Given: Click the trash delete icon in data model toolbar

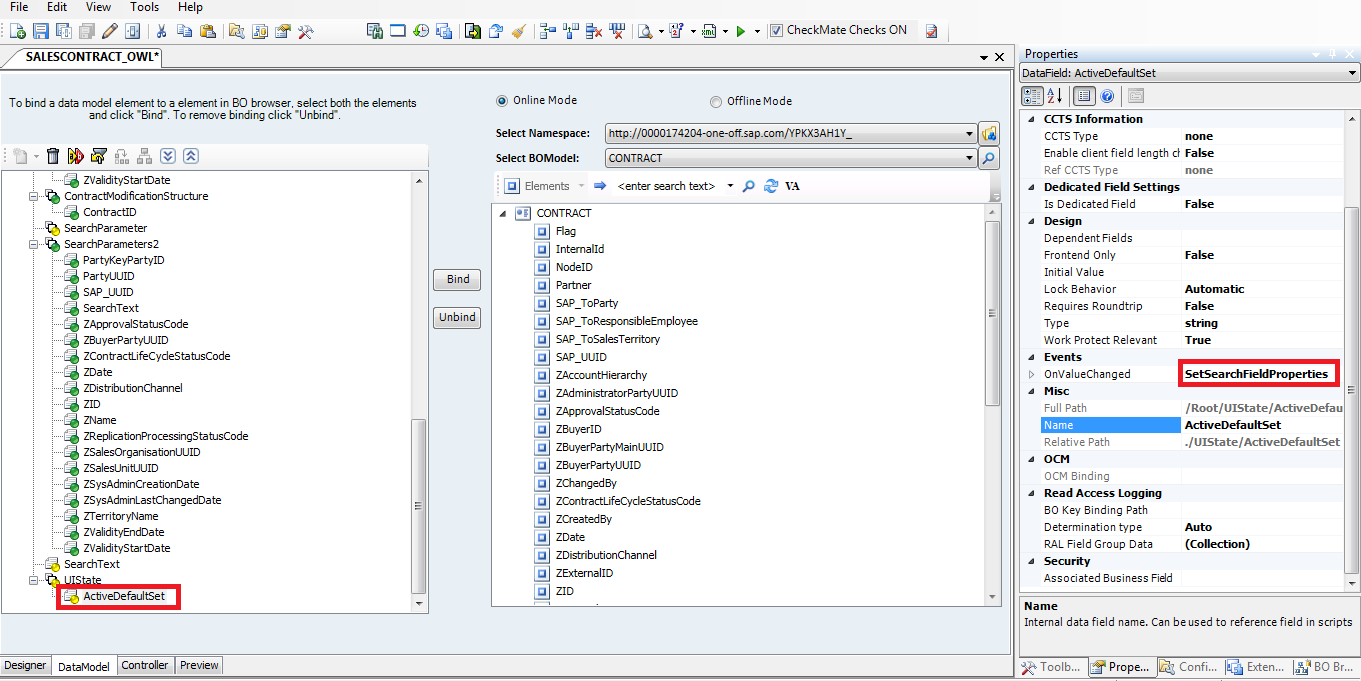Looking at the screenshot, I should (x=53, y=156).
